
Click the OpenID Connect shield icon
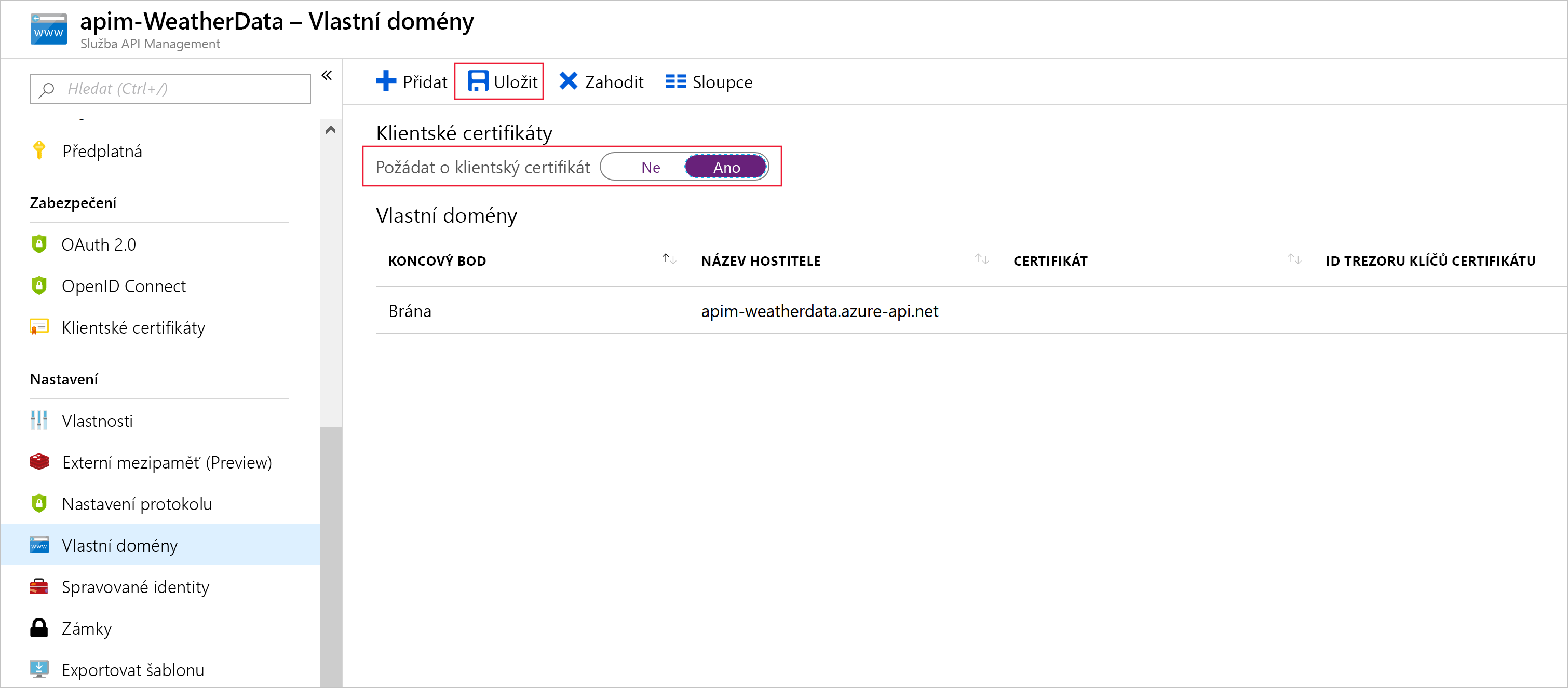[39, 285]
